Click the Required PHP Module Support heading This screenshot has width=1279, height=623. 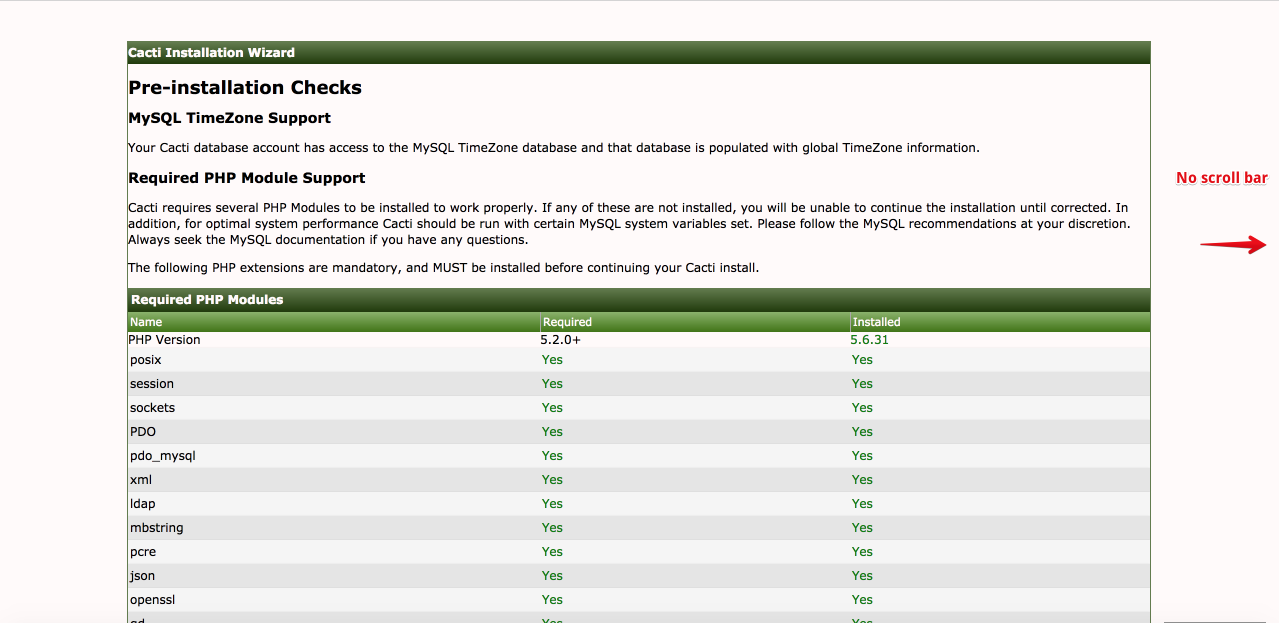pyautogui.click(x=247, y=178)
